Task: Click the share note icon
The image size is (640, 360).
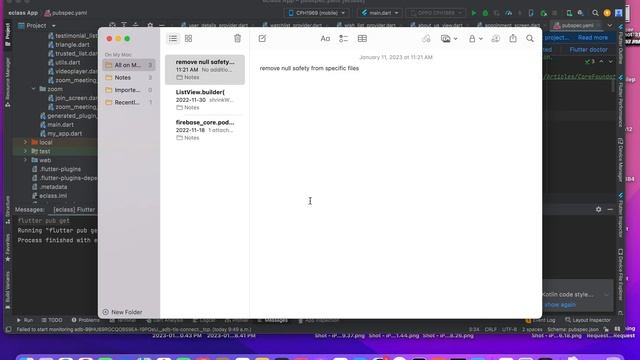Action: point(513,38)
